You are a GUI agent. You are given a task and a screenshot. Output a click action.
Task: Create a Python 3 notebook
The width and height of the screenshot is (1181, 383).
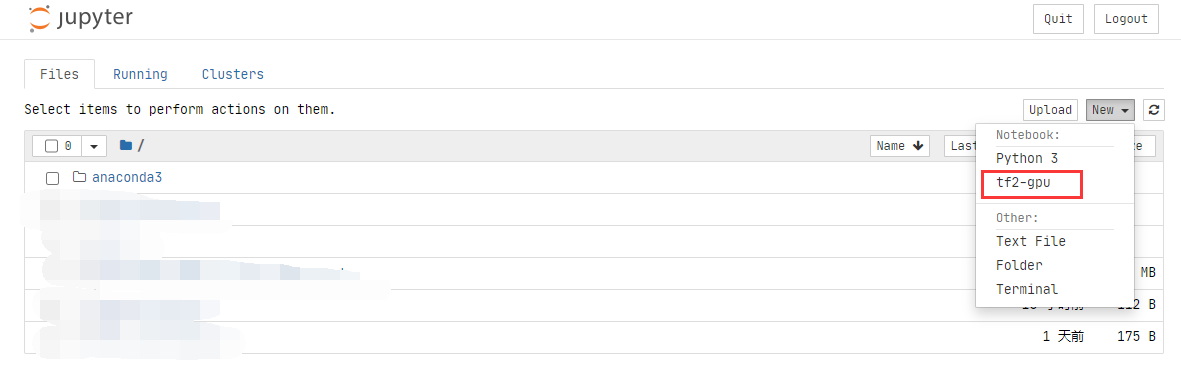coord(1027,158)
